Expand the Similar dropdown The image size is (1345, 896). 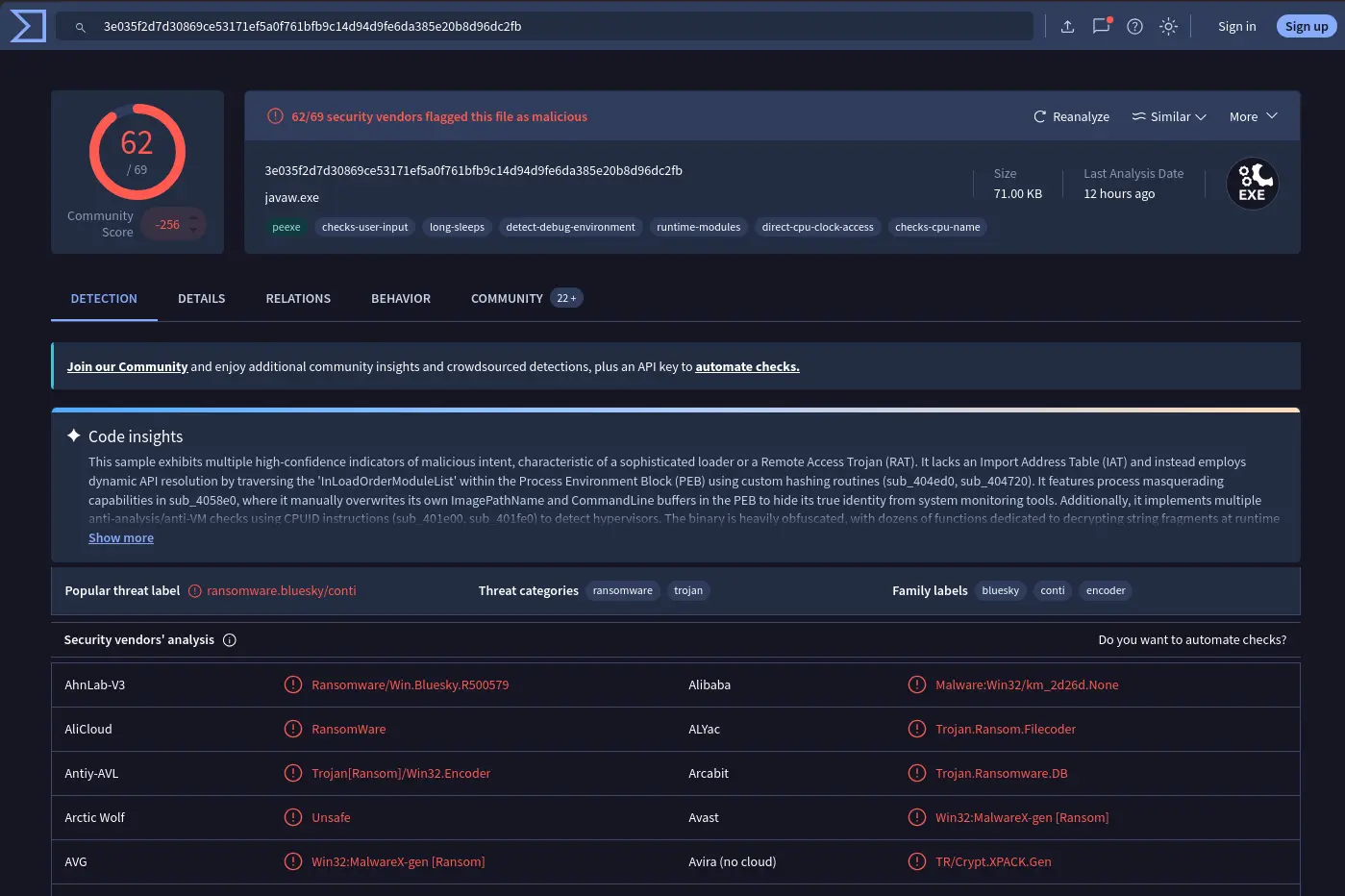click(x=1168, y=116)
